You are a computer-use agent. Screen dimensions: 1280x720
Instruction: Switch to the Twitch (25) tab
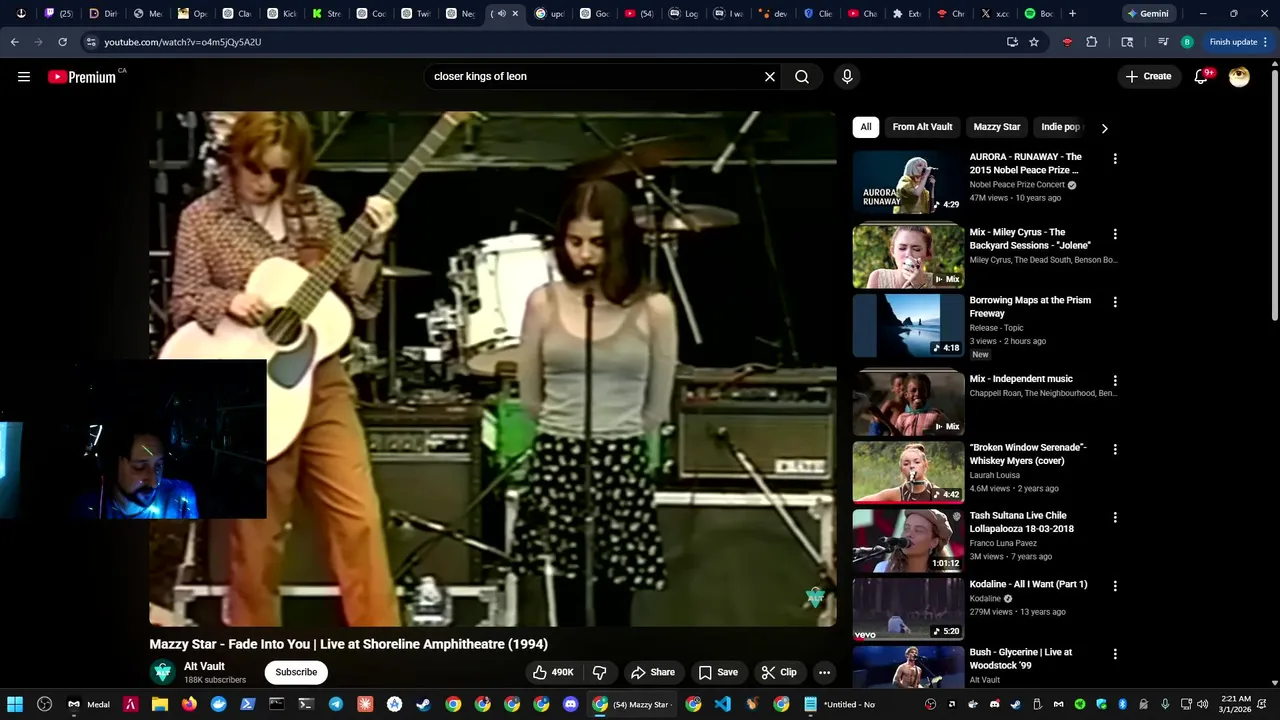(x=60, y=14)
